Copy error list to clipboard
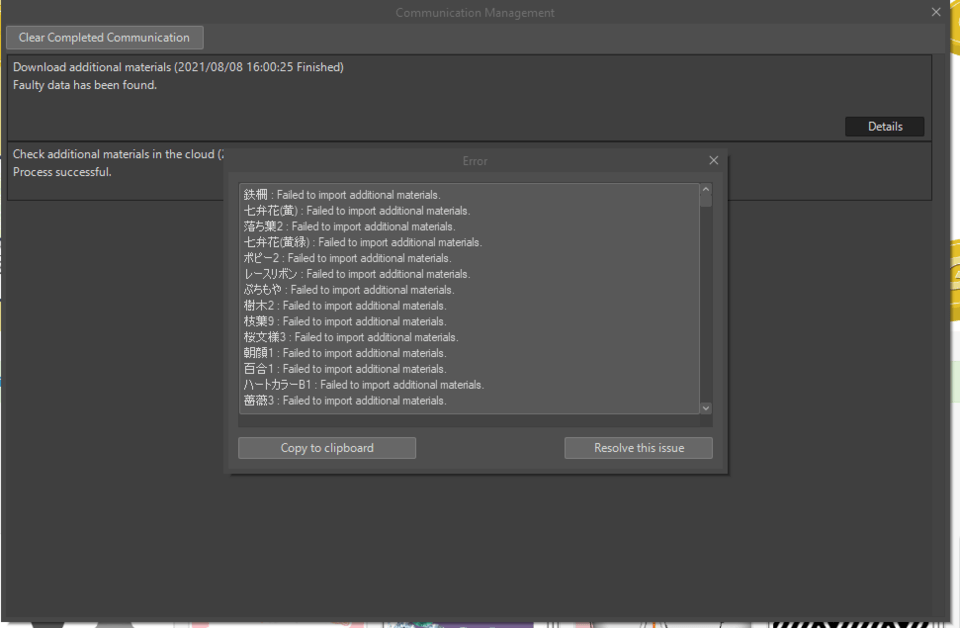960x628 pixels. click(327, 447)
